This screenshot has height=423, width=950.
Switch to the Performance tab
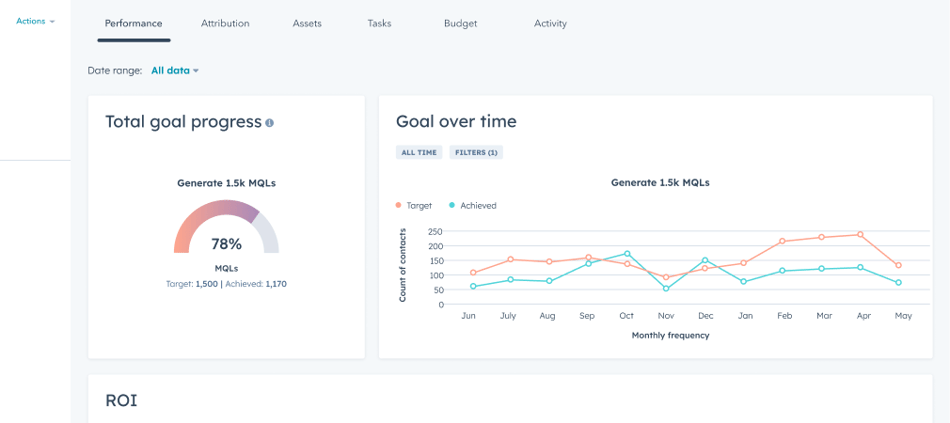pos(133,23)
